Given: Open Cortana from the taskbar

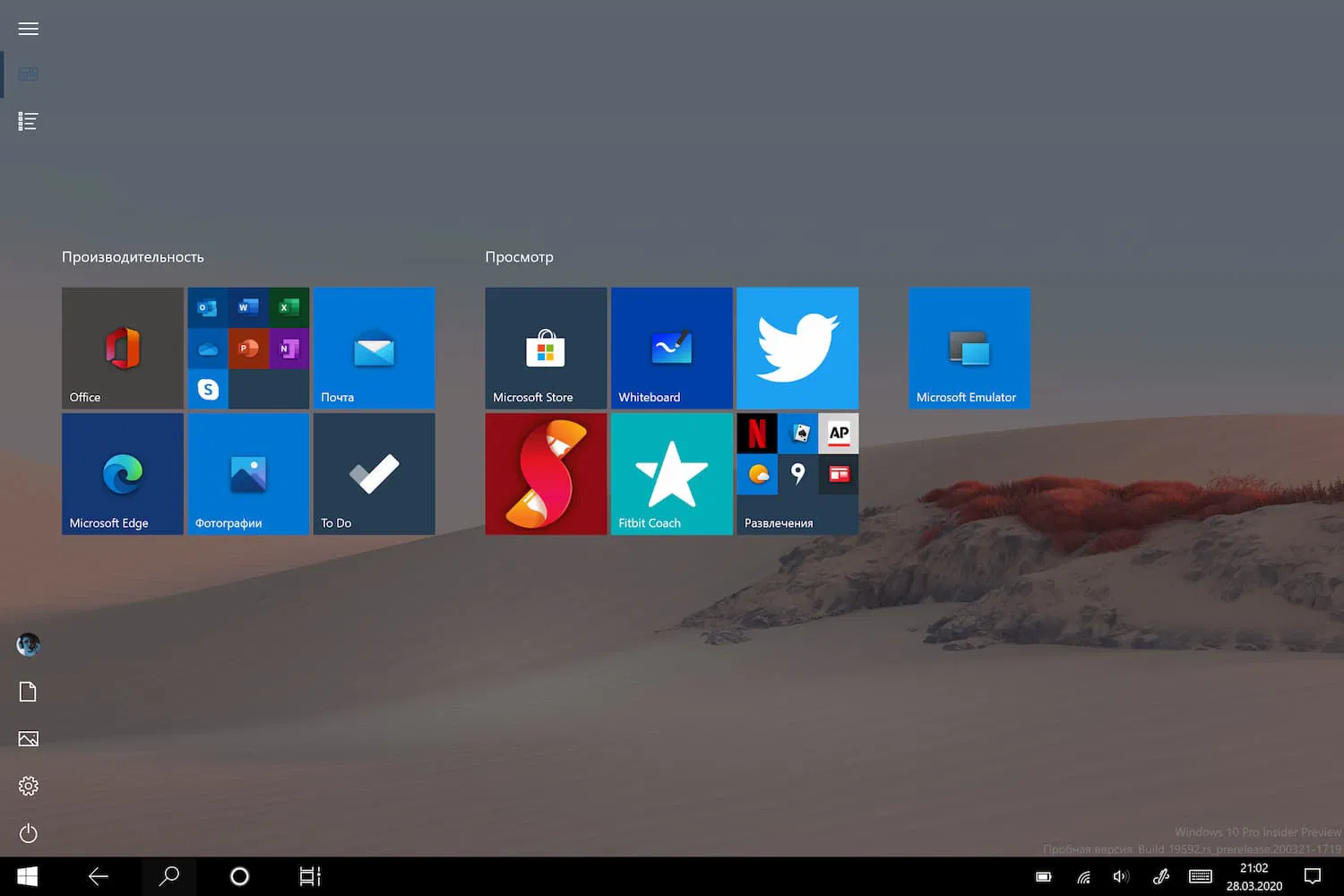Looking at the screenshot, I should (239, 876).
